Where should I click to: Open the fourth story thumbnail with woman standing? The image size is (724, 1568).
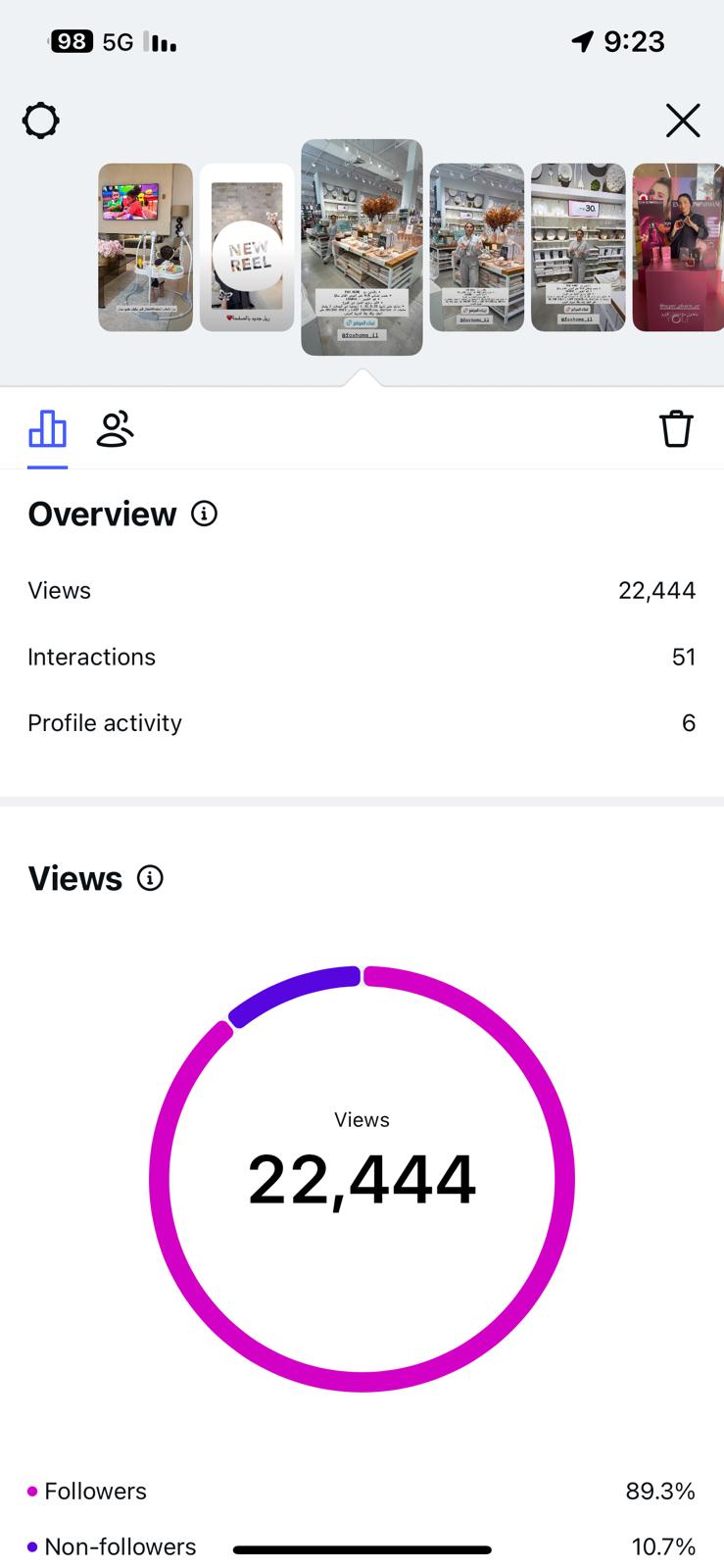(x=477, y=247)
